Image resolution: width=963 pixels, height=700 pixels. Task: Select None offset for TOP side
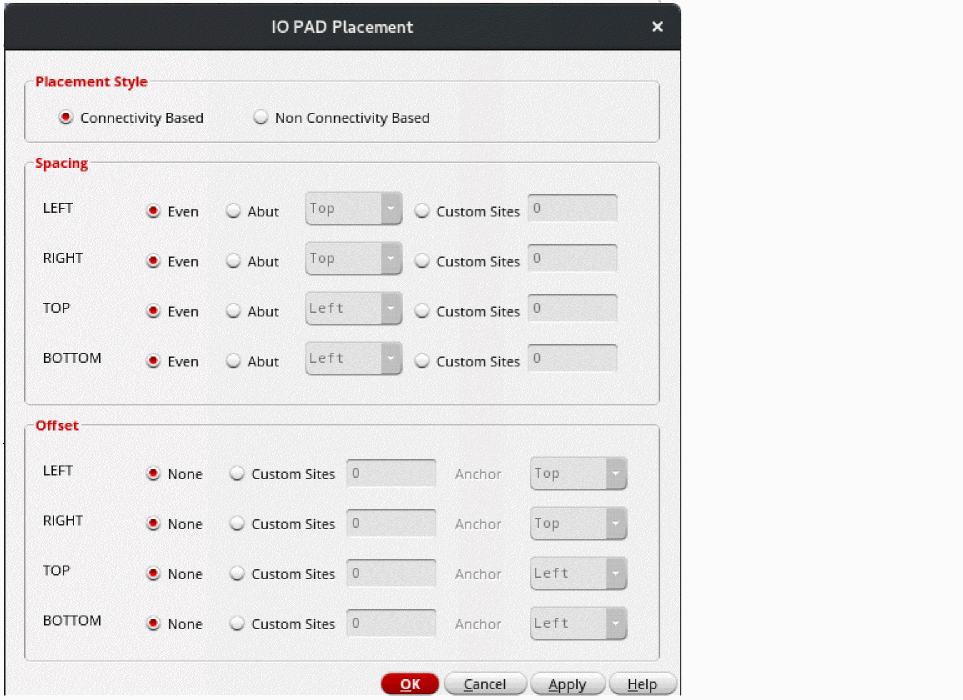(153, 574)
